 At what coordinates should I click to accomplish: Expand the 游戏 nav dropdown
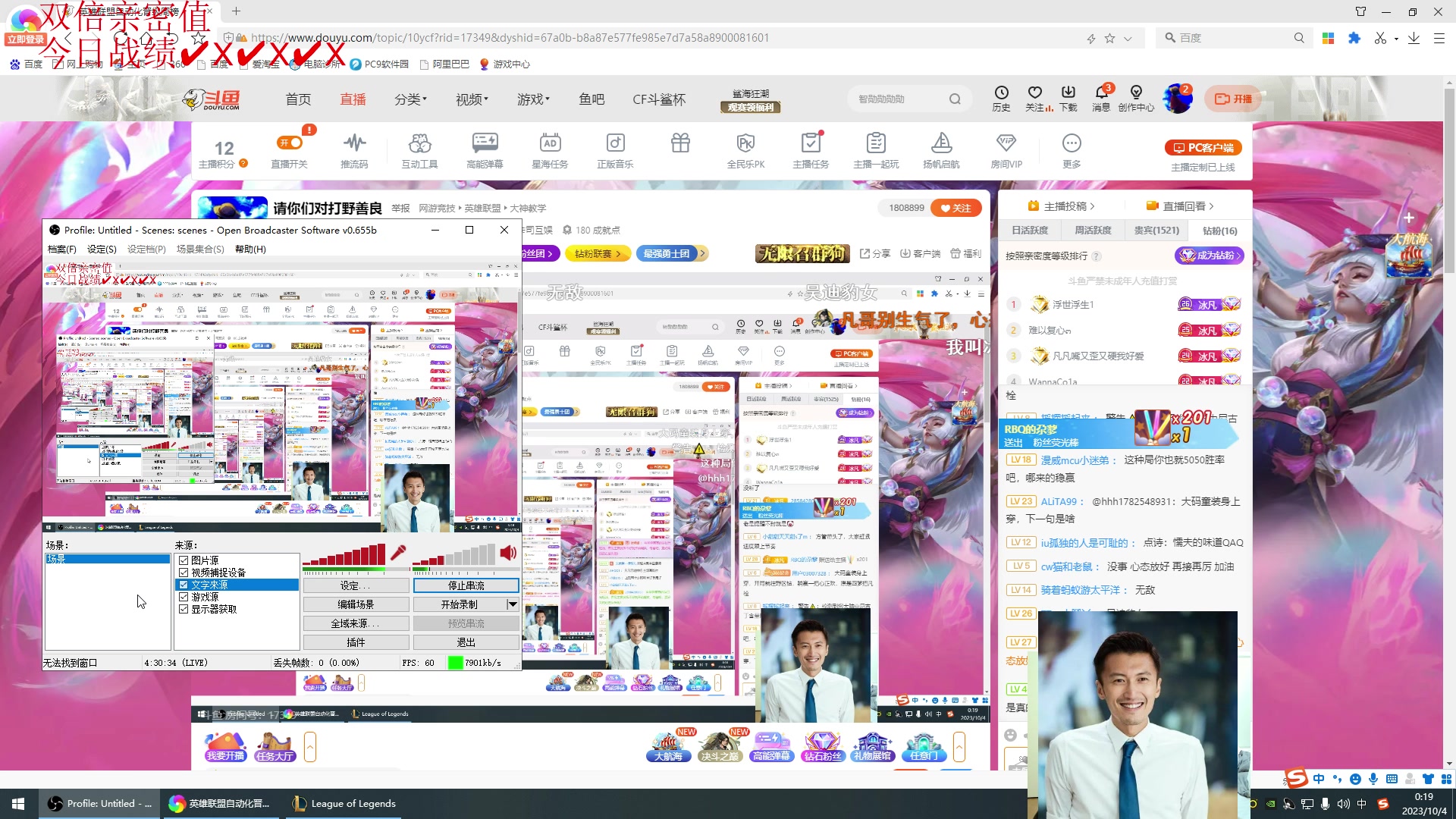[533, 99]
